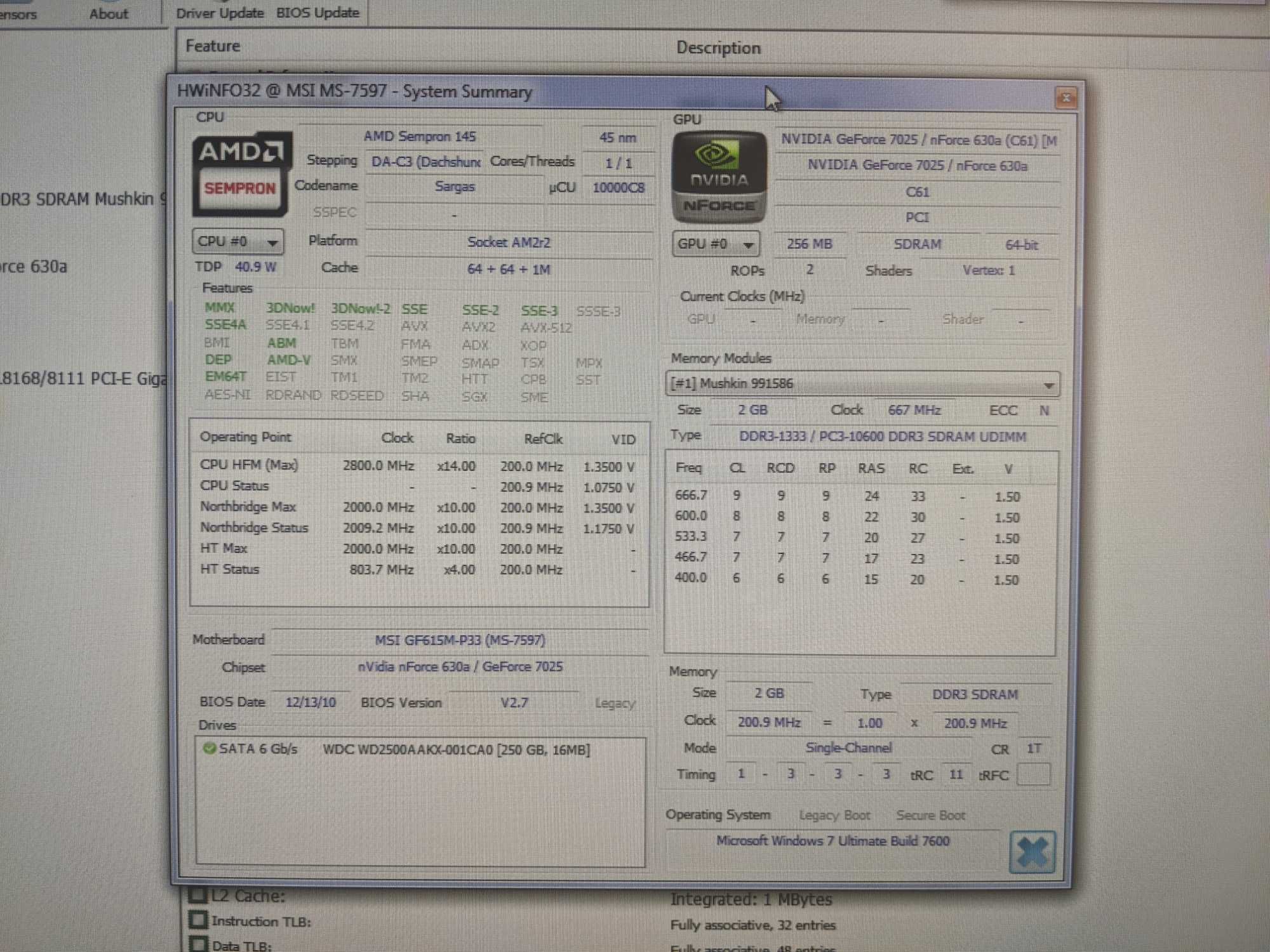Image resolution: width=1270 pixels, height=952 pixels.
Task: Click the MSI GF615M-P33 (MS-7597) motherboard field
Action: (x=460, y=640)
